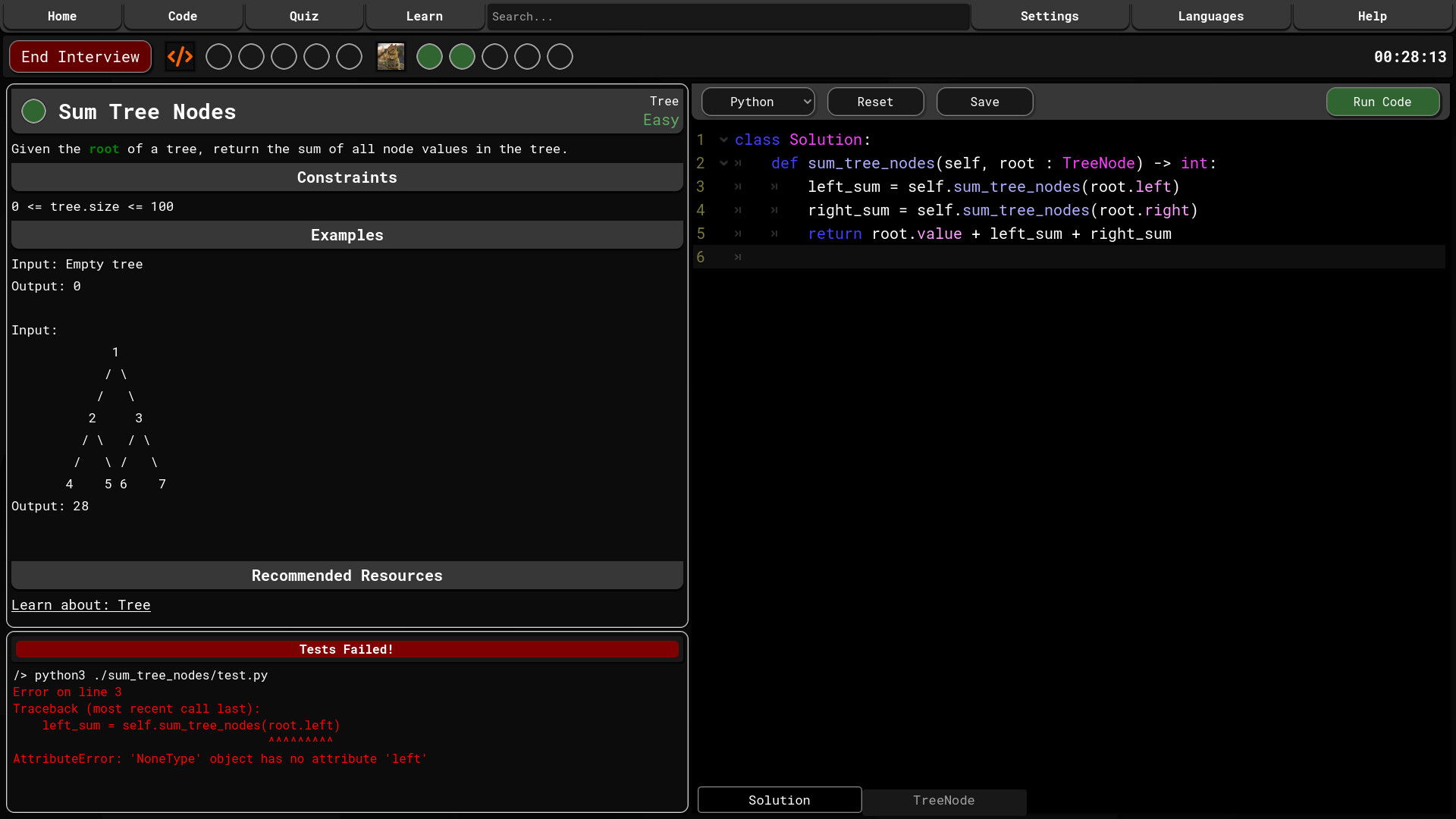
Task: Select the Solution tab
Action: (779, 800)
